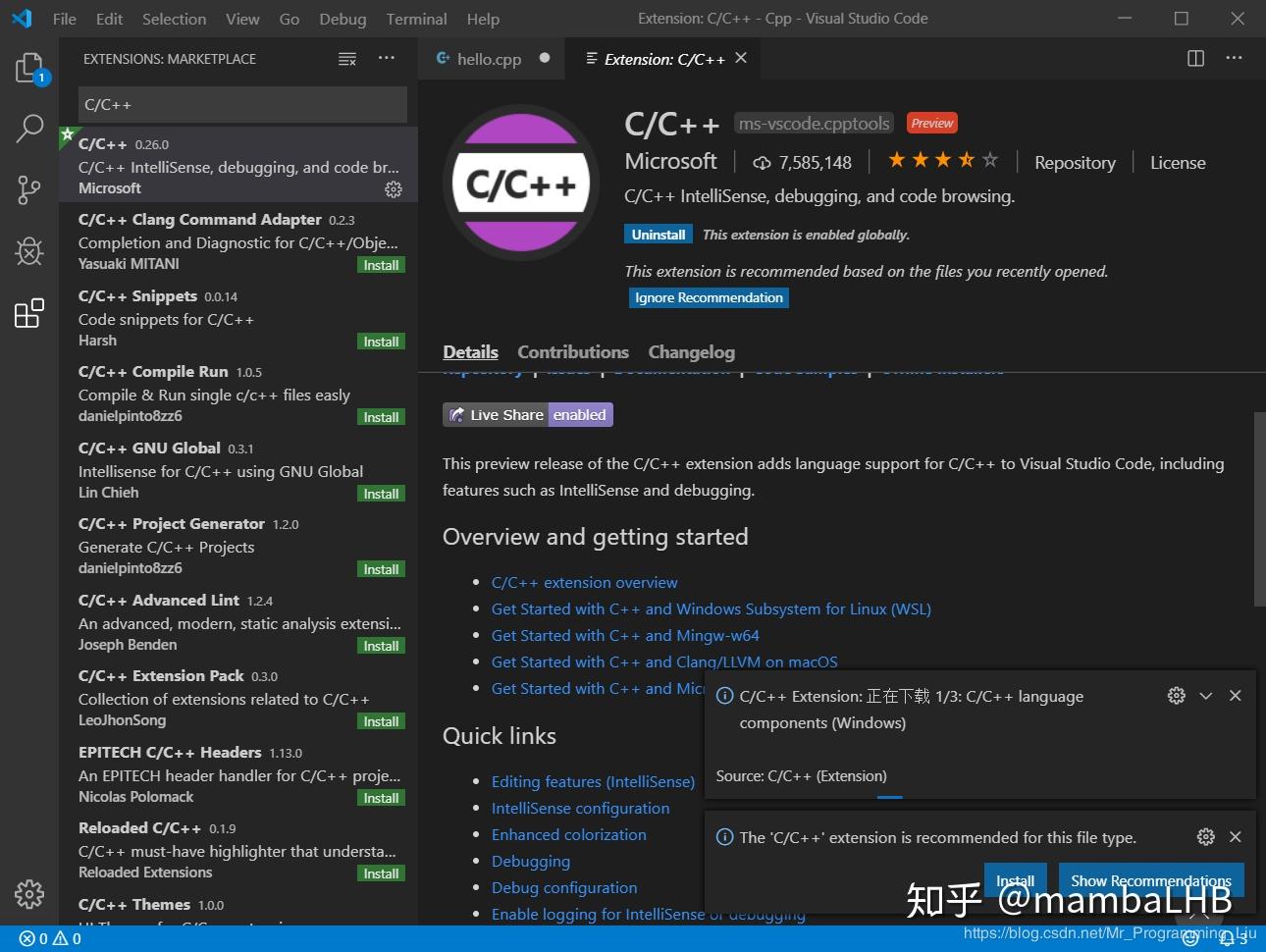The width and height of the screenshot is (1266, 952).
Task: Install the C/C++ Snippets extension
Action: (x=381, y=341)
